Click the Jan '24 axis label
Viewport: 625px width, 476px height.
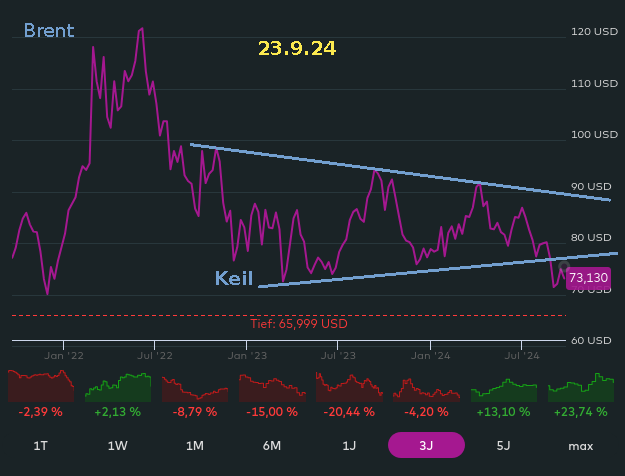pyautogui.click(x=430, y=356)
